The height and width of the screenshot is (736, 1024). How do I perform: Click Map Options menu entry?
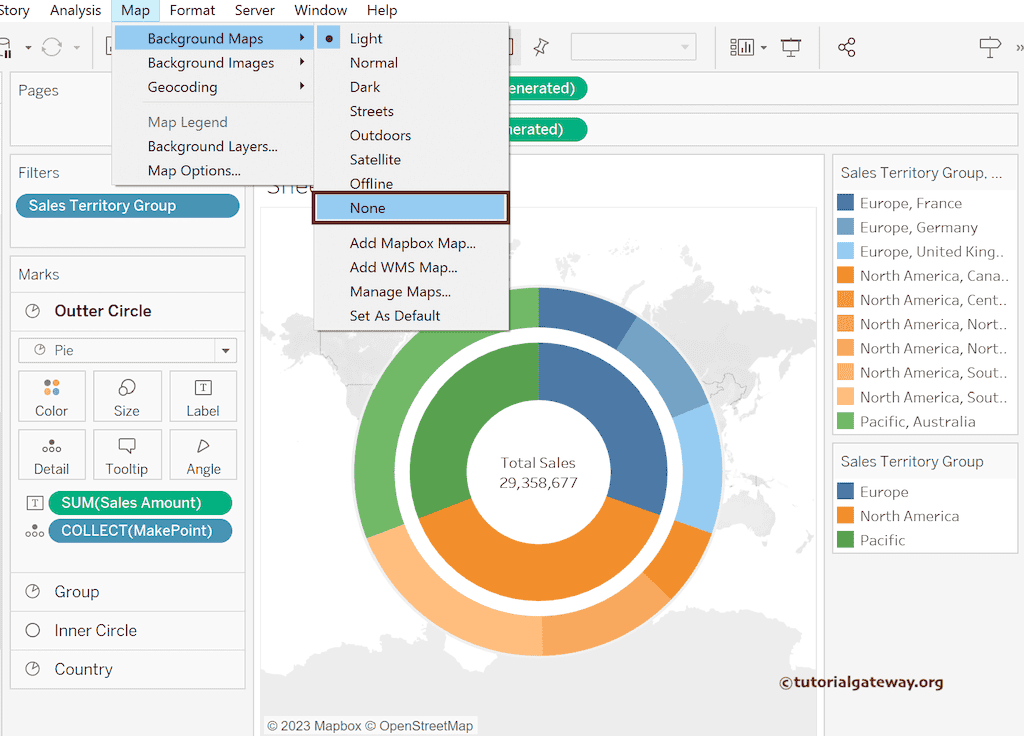pyautogui.click(x=194, y=170)
